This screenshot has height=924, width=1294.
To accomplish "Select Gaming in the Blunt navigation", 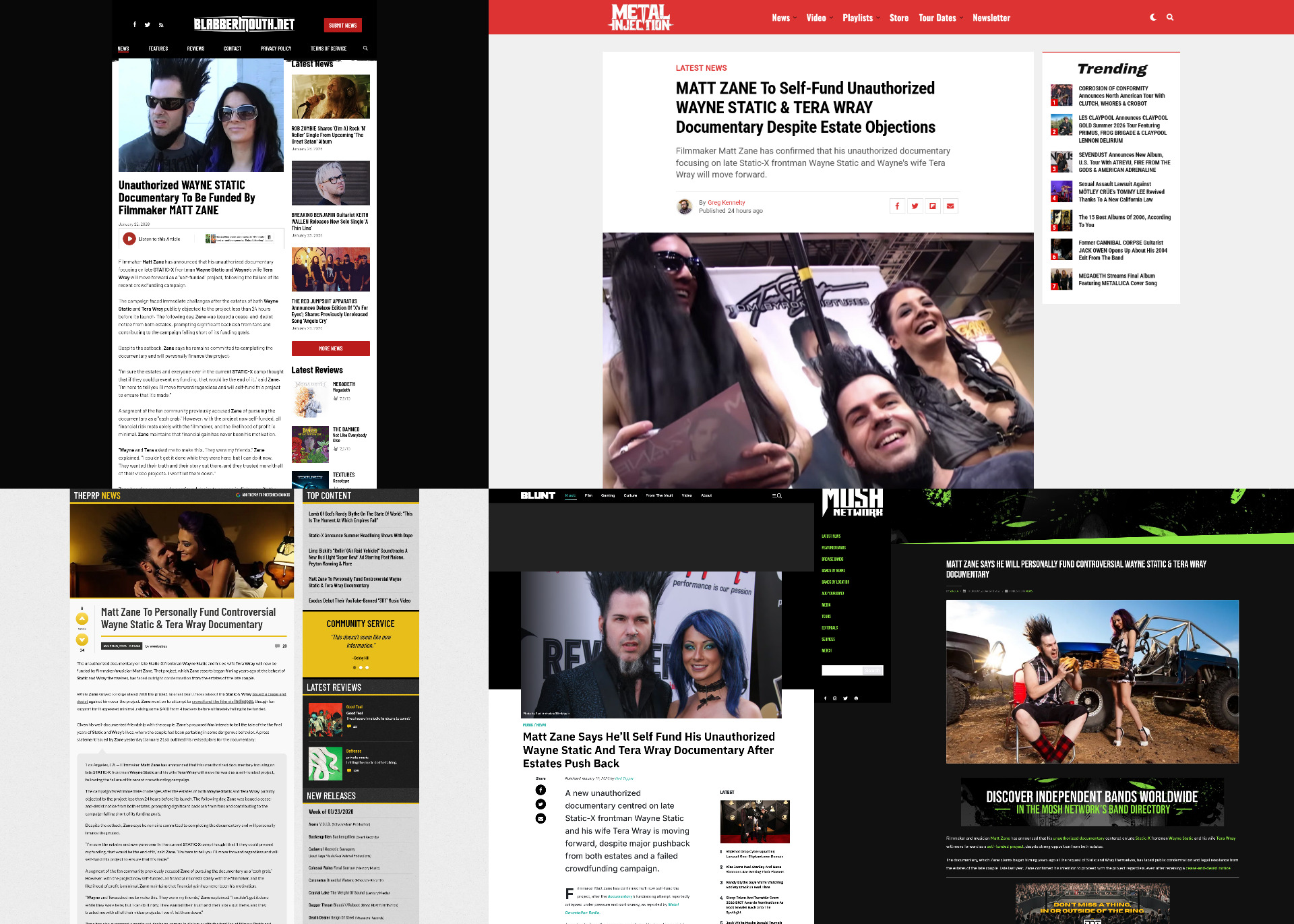I will pos(608,495).
